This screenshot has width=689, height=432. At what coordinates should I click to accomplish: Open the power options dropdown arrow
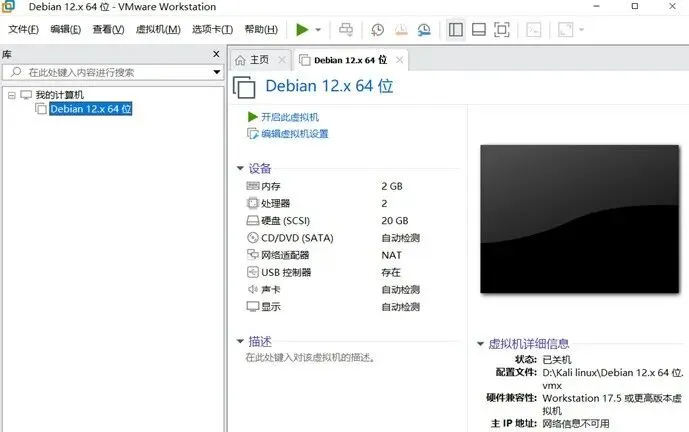tap(318, 30)
